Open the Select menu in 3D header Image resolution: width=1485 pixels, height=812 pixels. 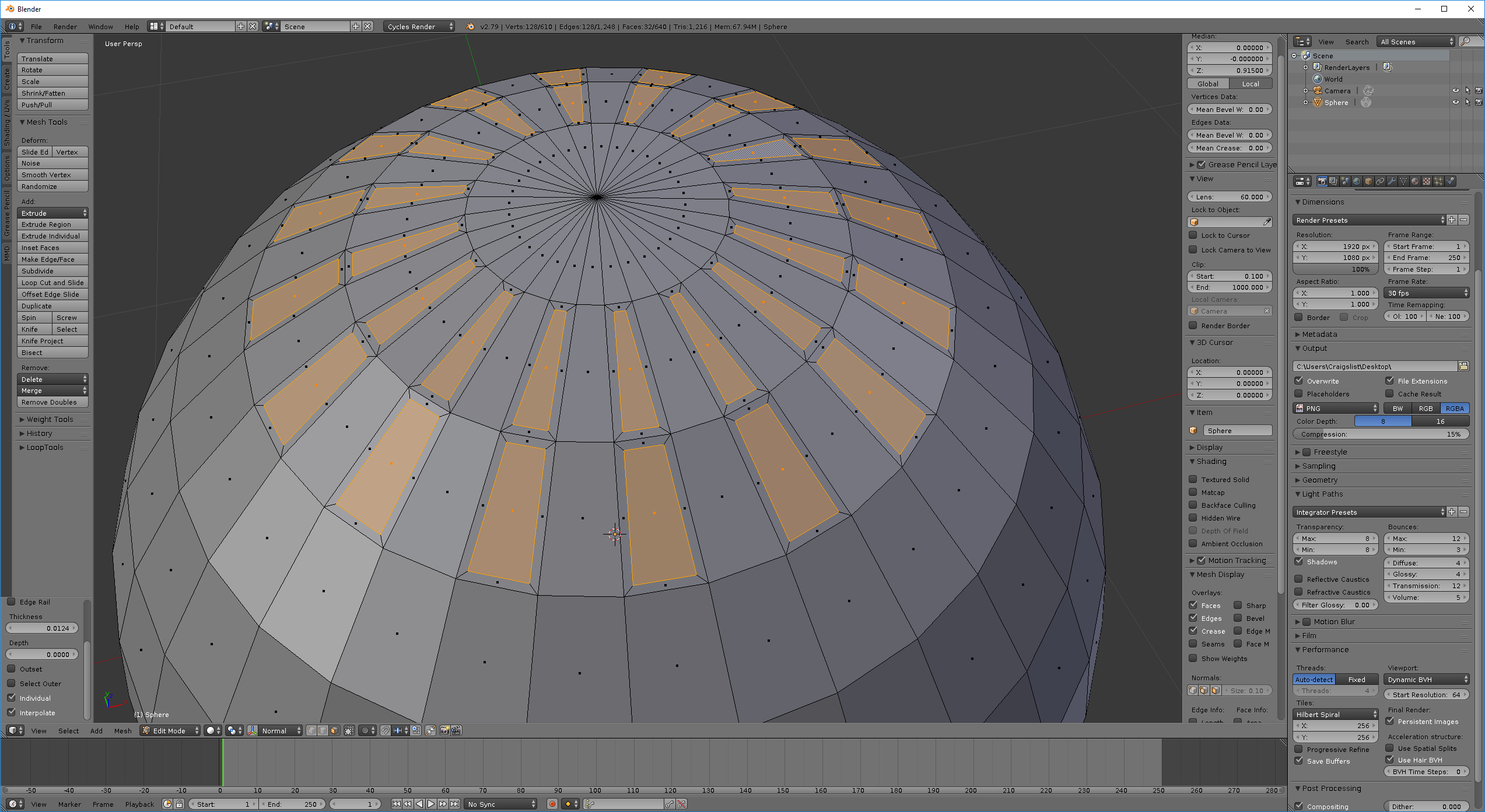click(68, 730)
